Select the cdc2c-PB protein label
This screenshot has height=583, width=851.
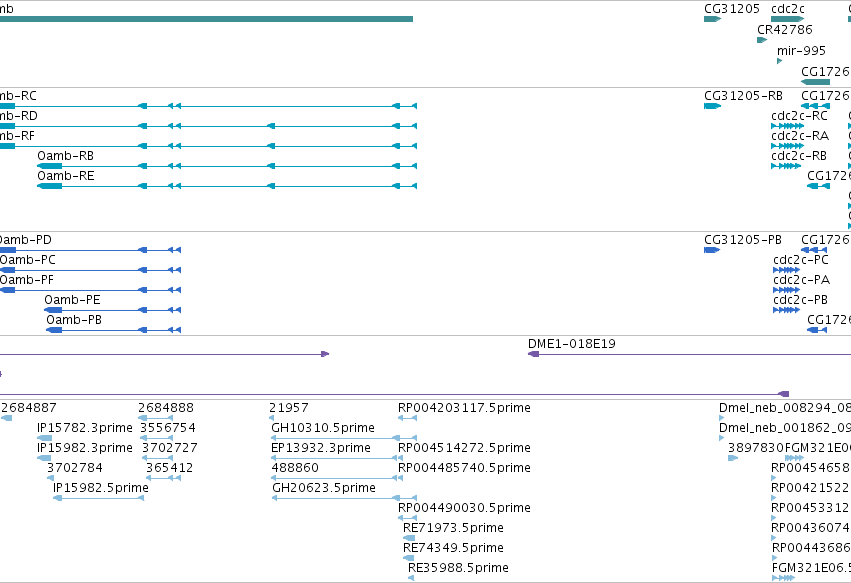coord(801,300)
